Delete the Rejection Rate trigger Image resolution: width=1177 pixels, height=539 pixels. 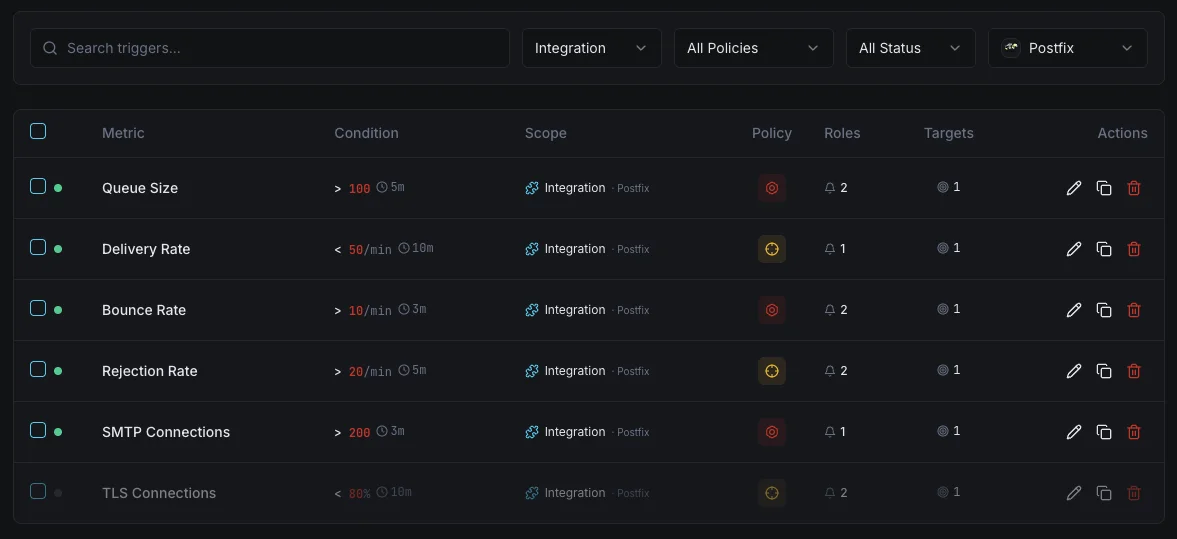pyautogui.click(x=1134, y=371)
